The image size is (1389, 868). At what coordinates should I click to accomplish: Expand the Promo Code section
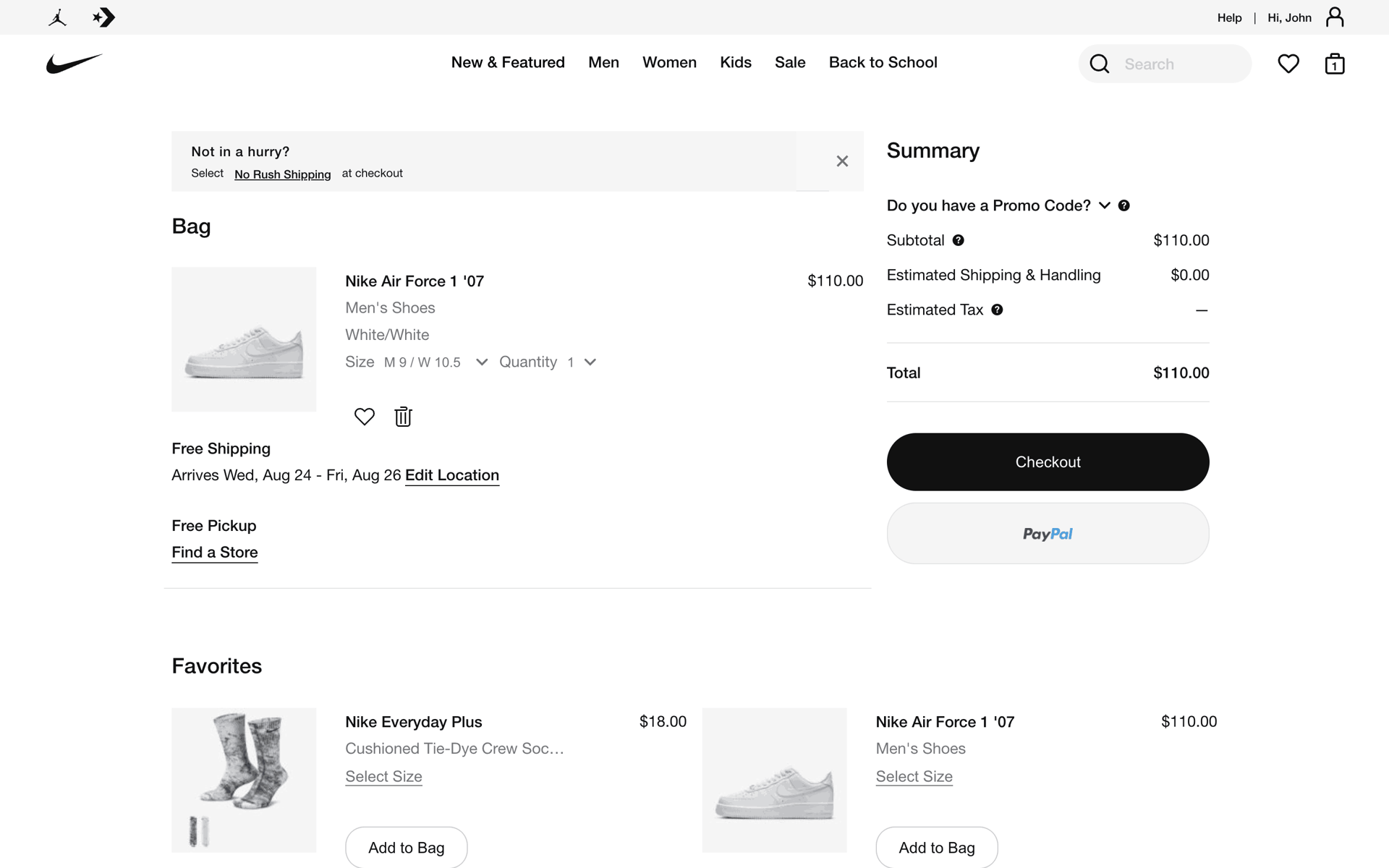point(998,205)
